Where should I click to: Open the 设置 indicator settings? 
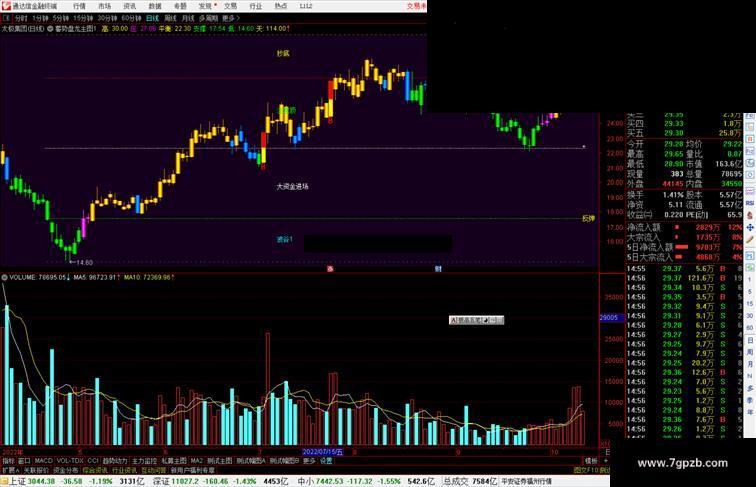[x=326, y=461]
